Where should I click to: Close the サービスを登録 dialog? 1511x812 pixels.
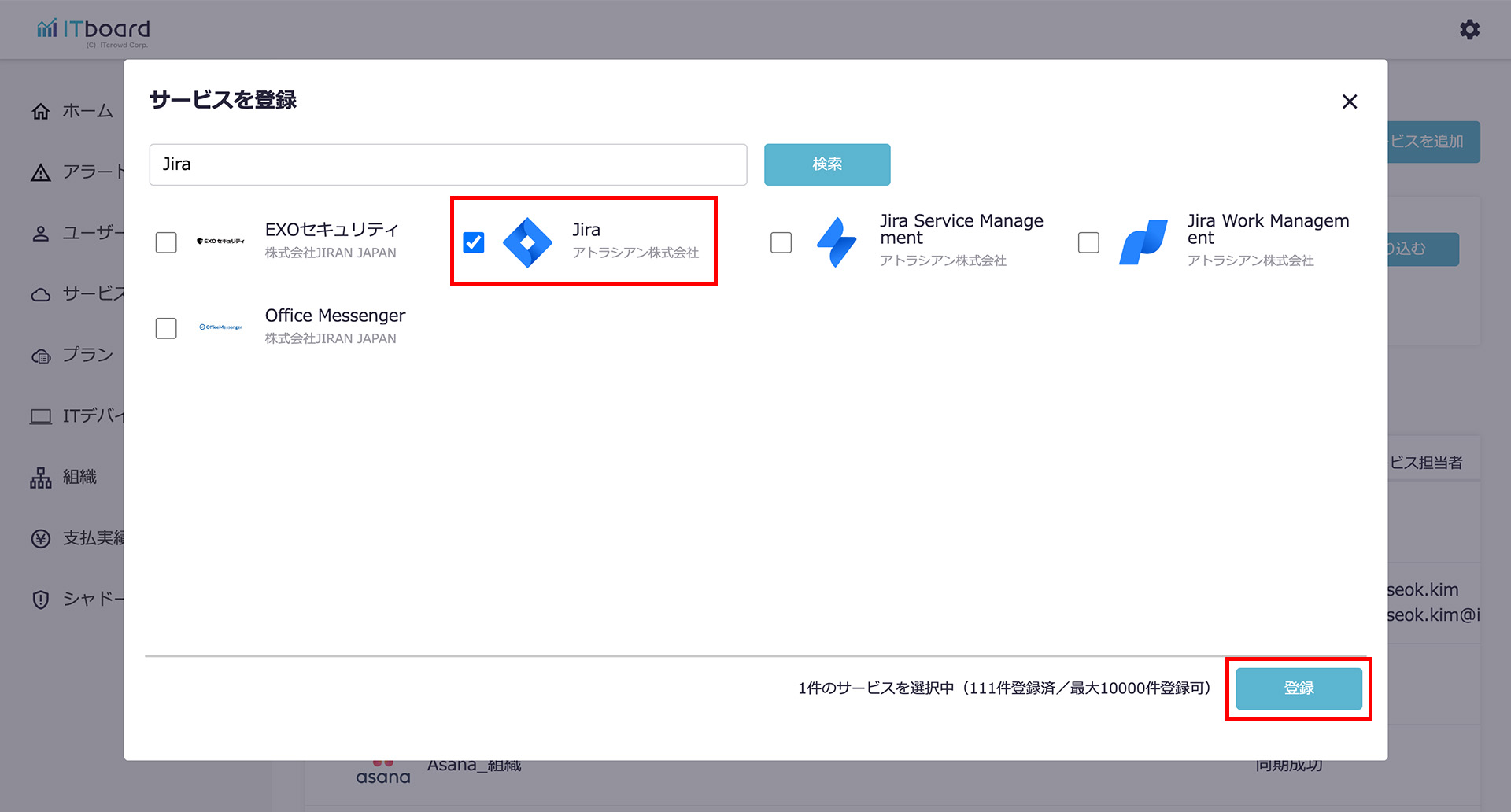click(1350, 101)
